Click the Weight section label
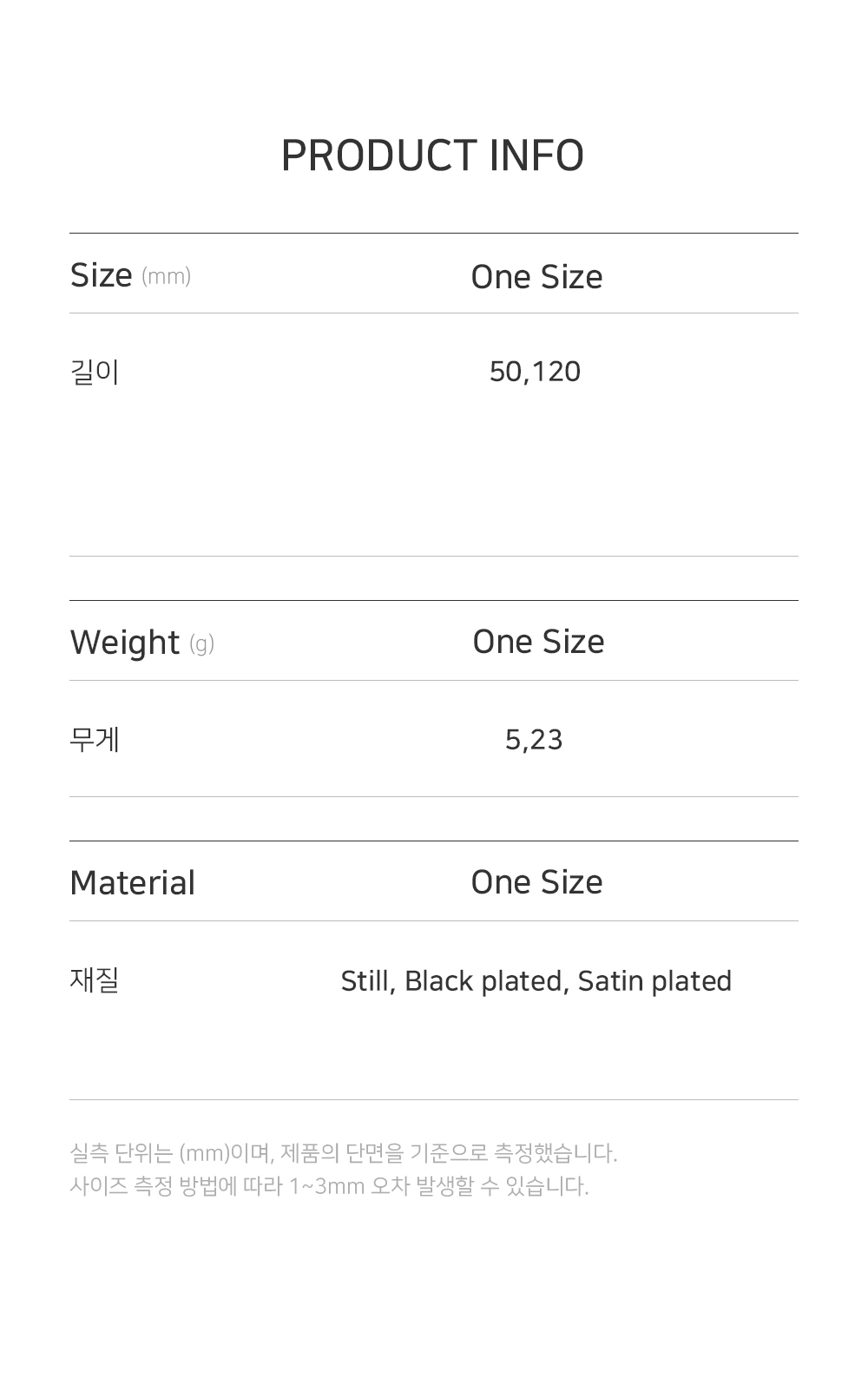Viewport: 868px width, 1385px height. (124, 643)
